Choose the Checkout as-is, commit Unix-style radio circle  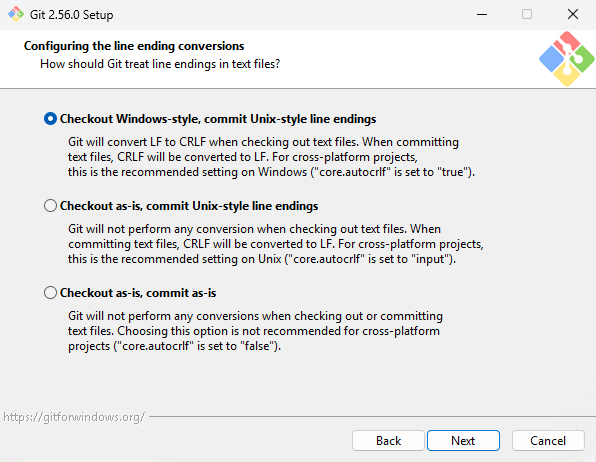tap(50, 206)
